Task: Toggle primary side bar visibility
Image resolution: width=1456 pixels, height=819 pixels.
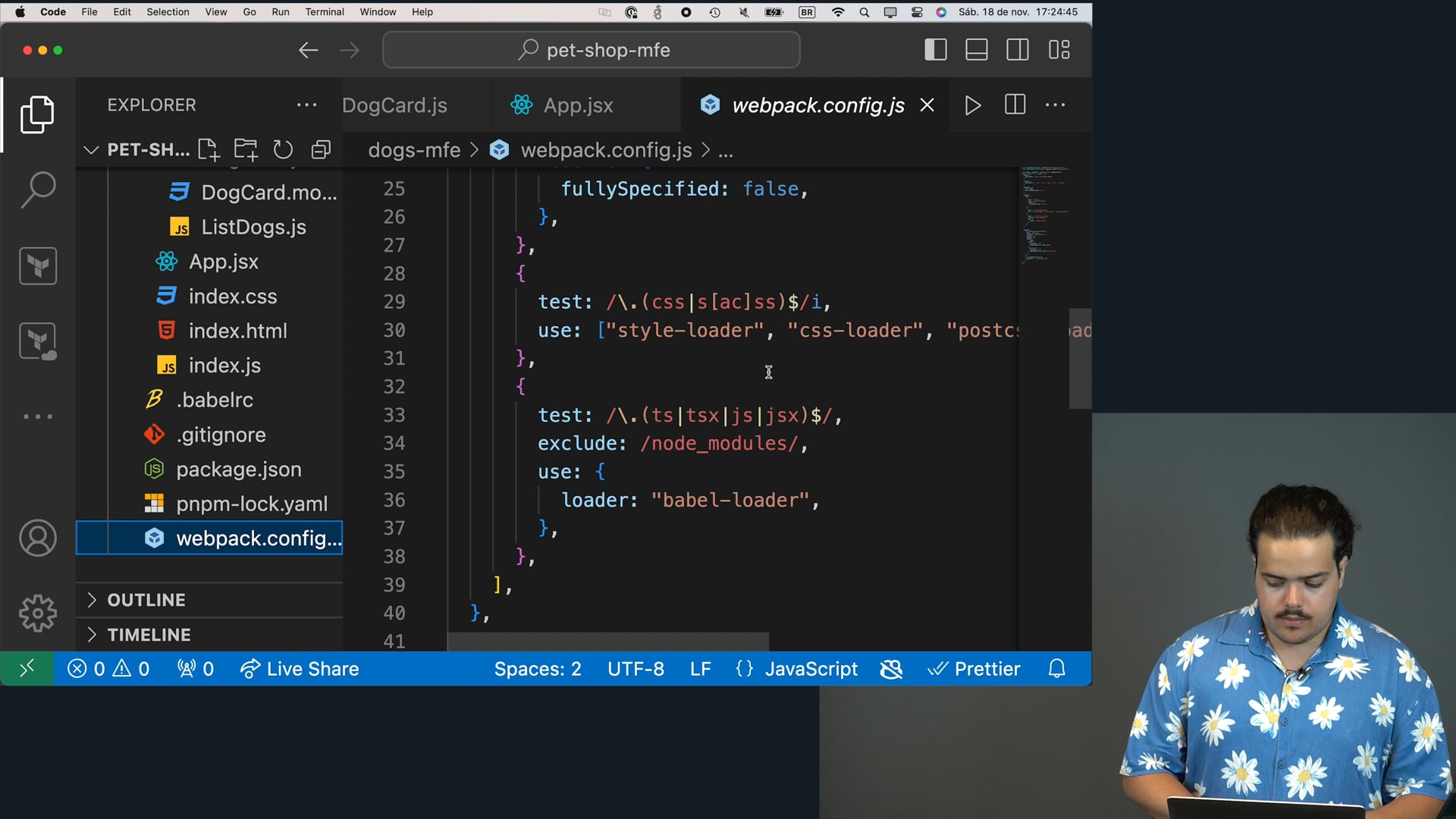Action: click(x=936, y=50)
